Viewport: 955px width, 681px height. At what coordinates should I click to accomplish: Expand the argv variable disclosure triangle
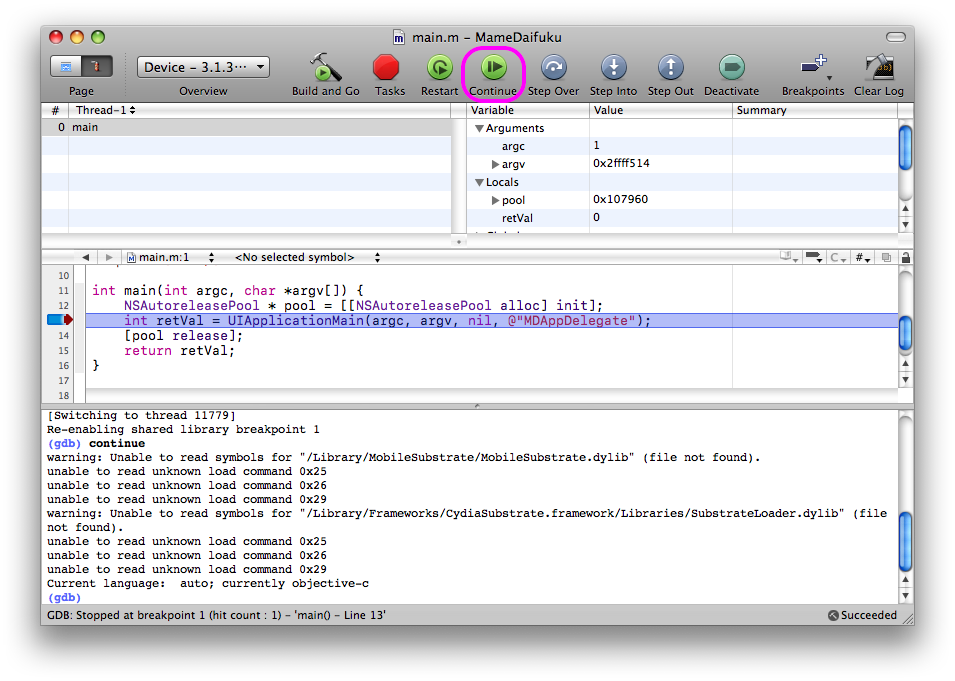[495, 164]
